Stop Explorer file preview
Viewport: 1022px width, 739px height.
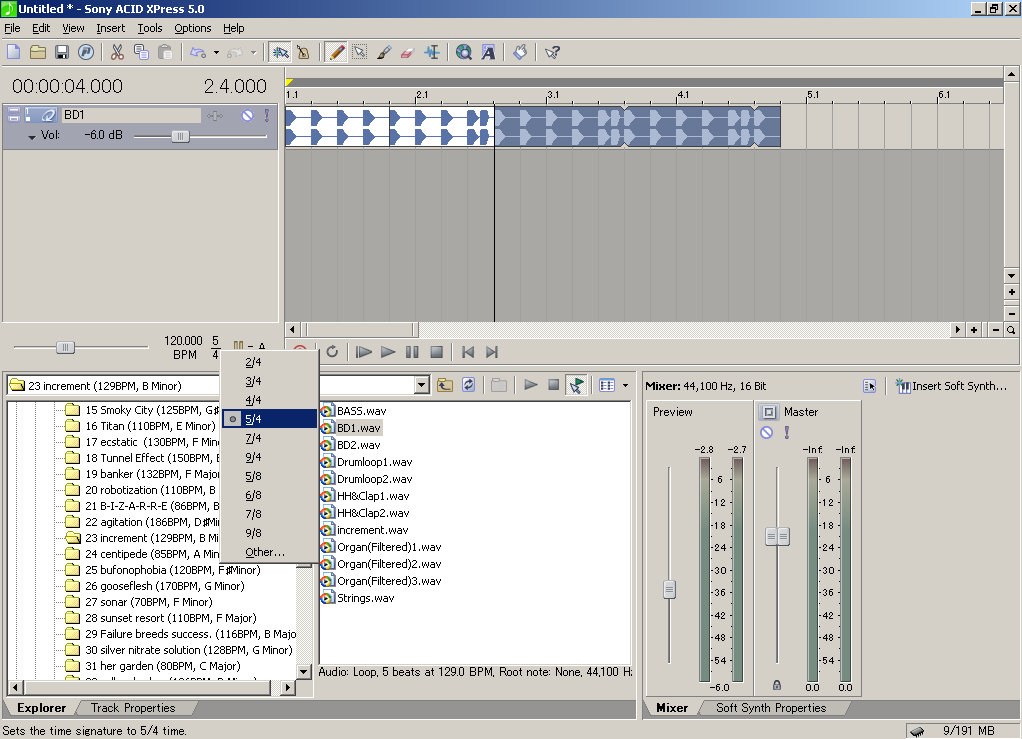(553, 385)
